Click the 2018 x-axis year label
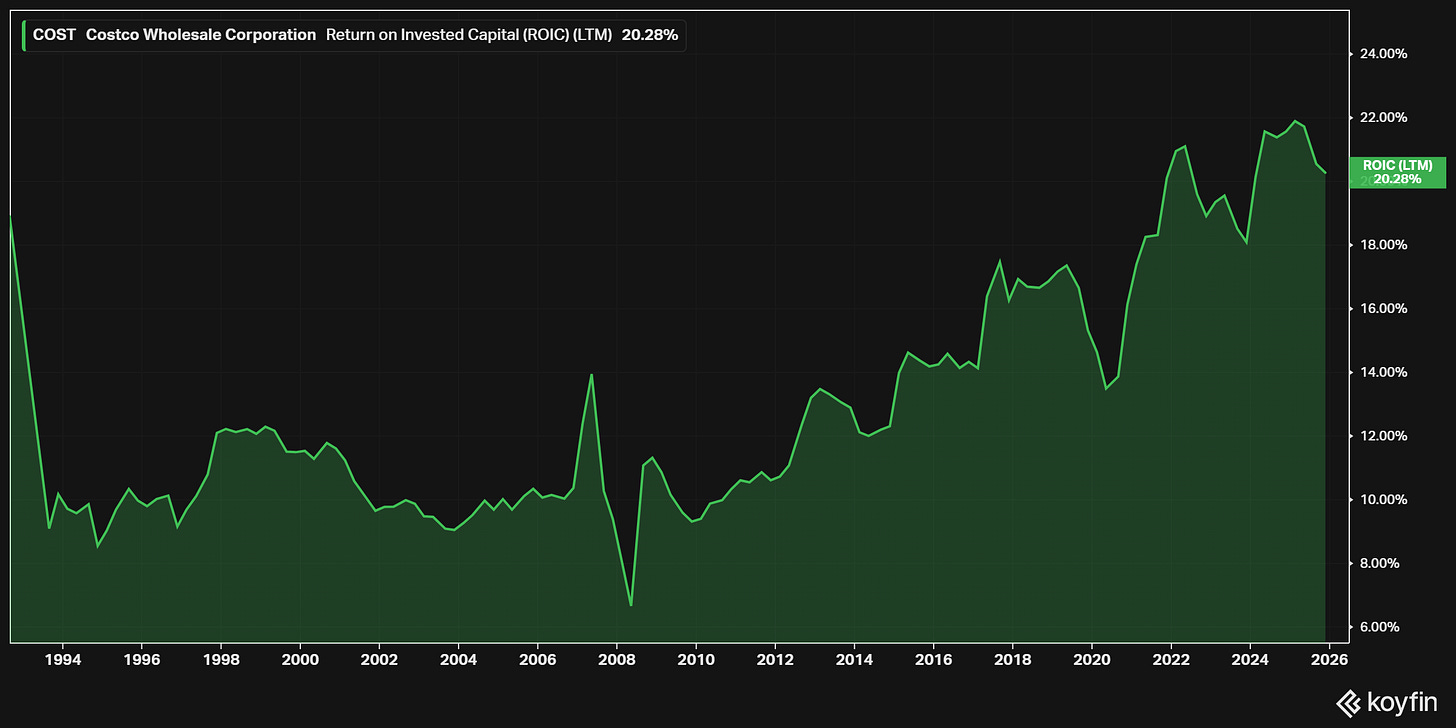The width and height of the screenshot is (1456, 728). 1012,660
